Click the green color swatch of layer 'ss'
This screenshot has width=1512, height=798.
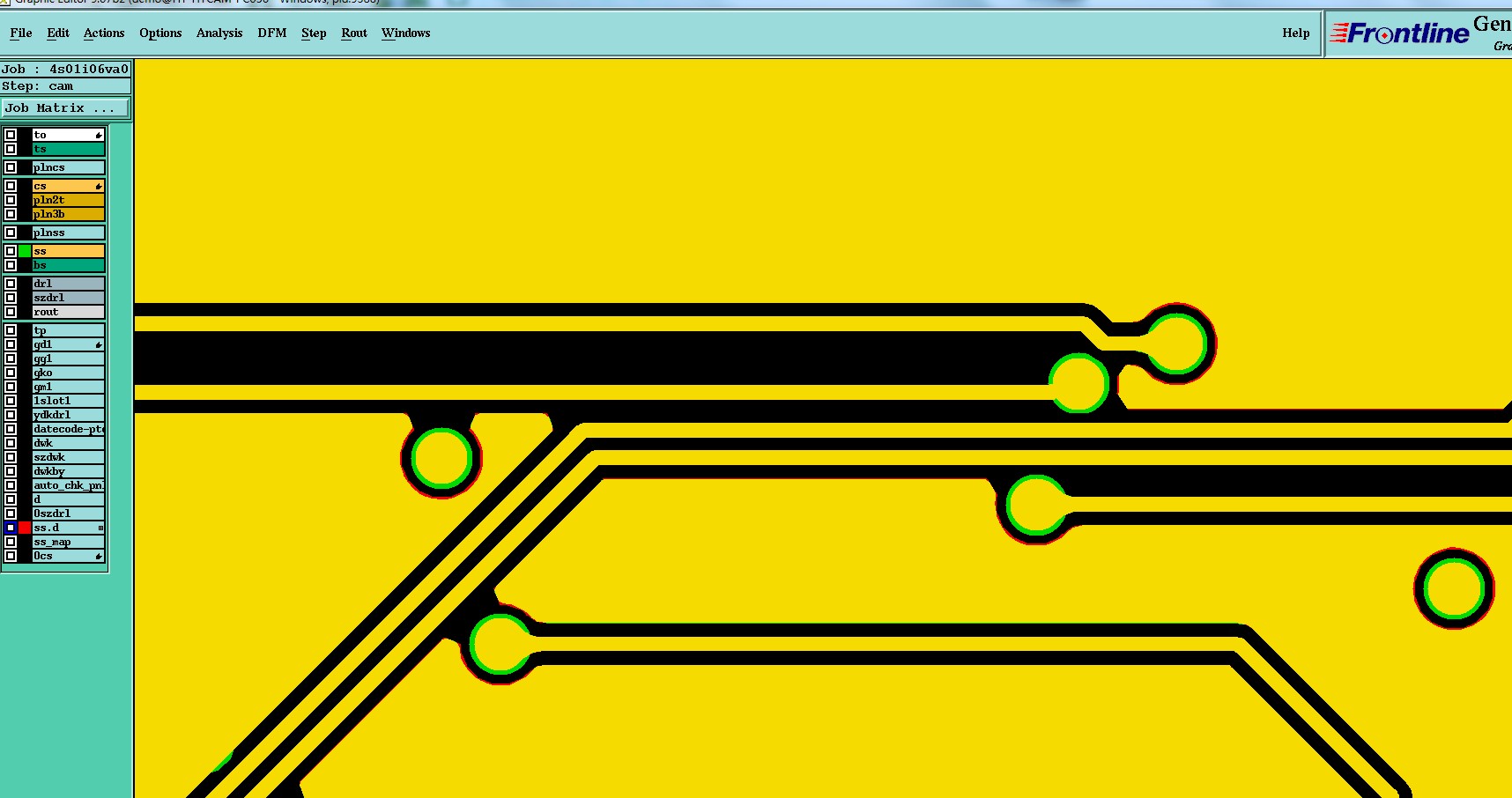tap(25, 251)
